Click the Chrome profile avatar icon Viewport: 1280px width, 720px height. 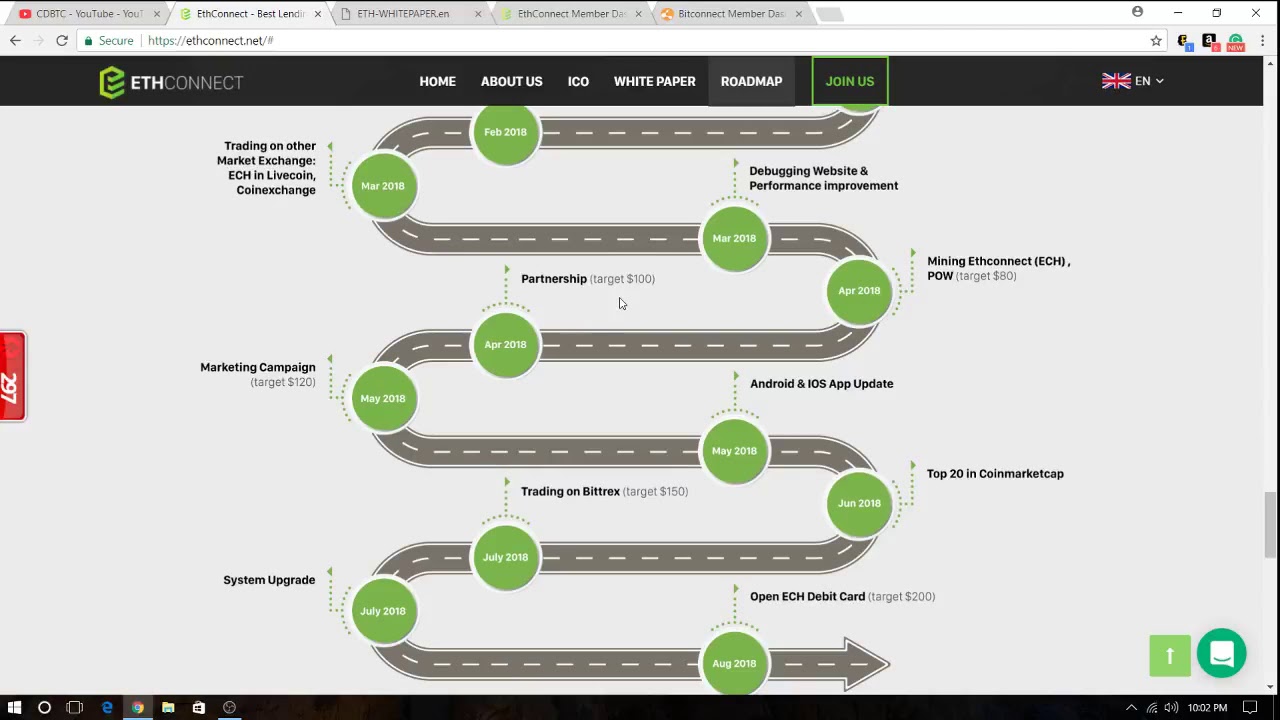(1137, 12)
